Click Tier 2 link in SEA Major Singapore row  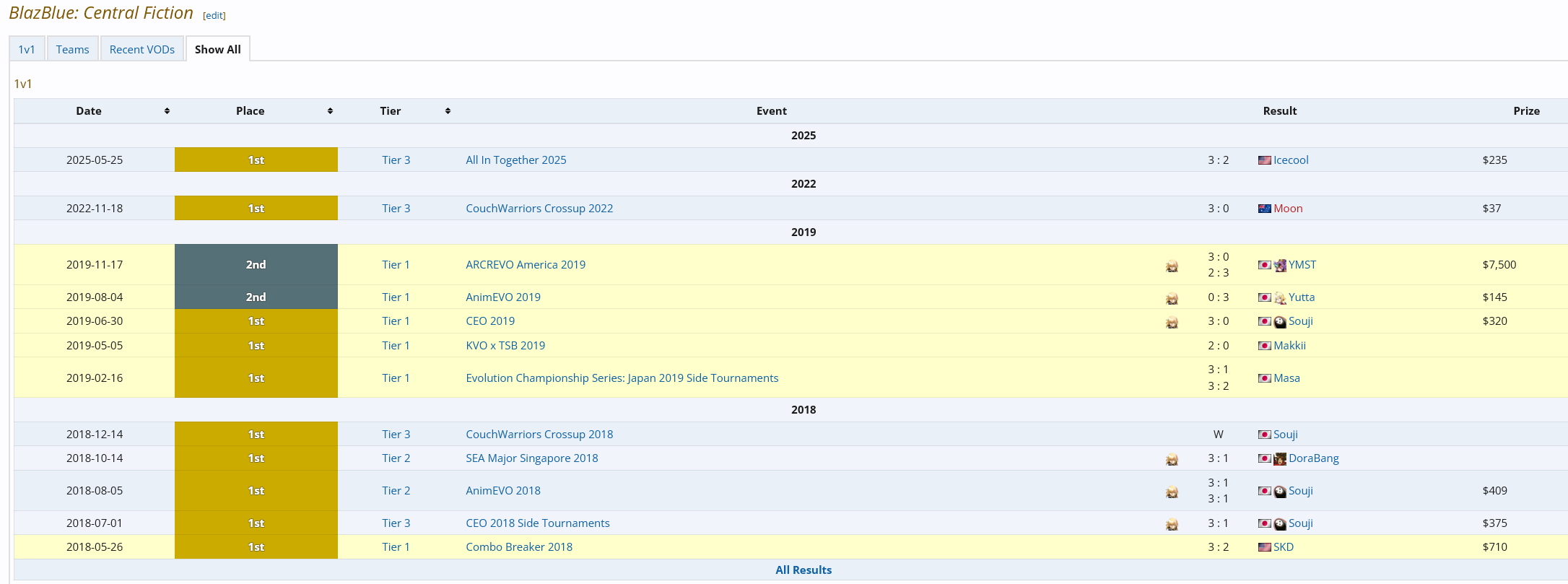coord(396,458)
